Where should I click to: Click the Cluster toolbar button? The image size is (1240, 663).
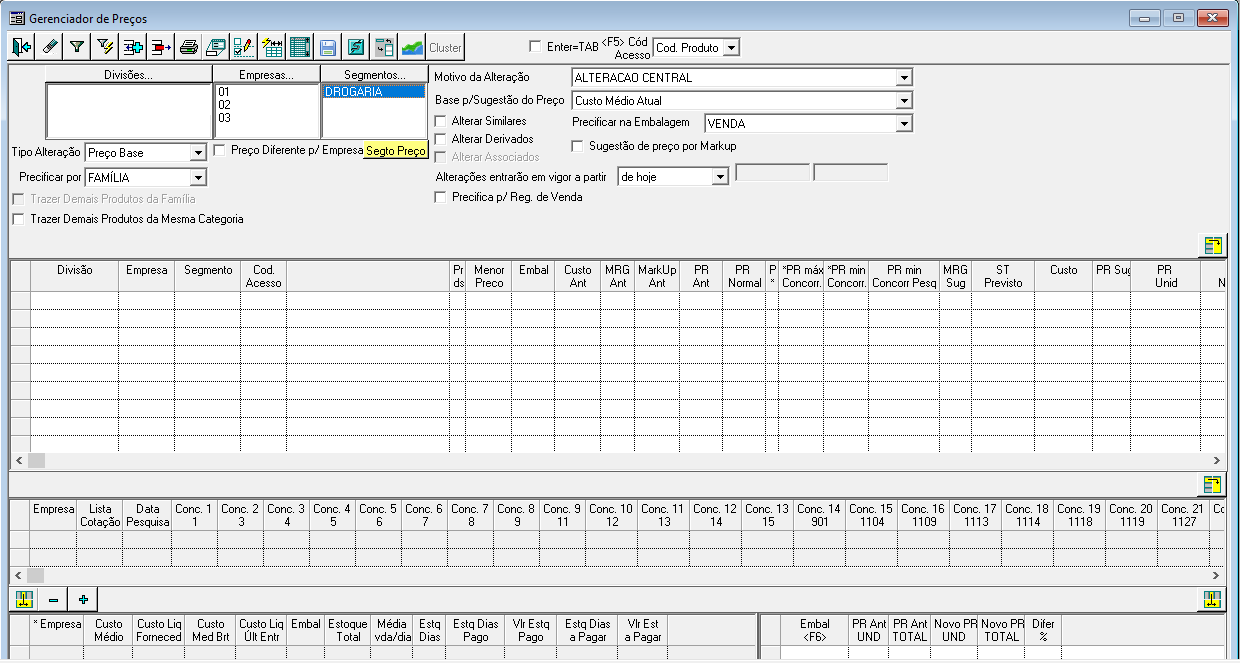pyautogui.click(x=445, y=47)
